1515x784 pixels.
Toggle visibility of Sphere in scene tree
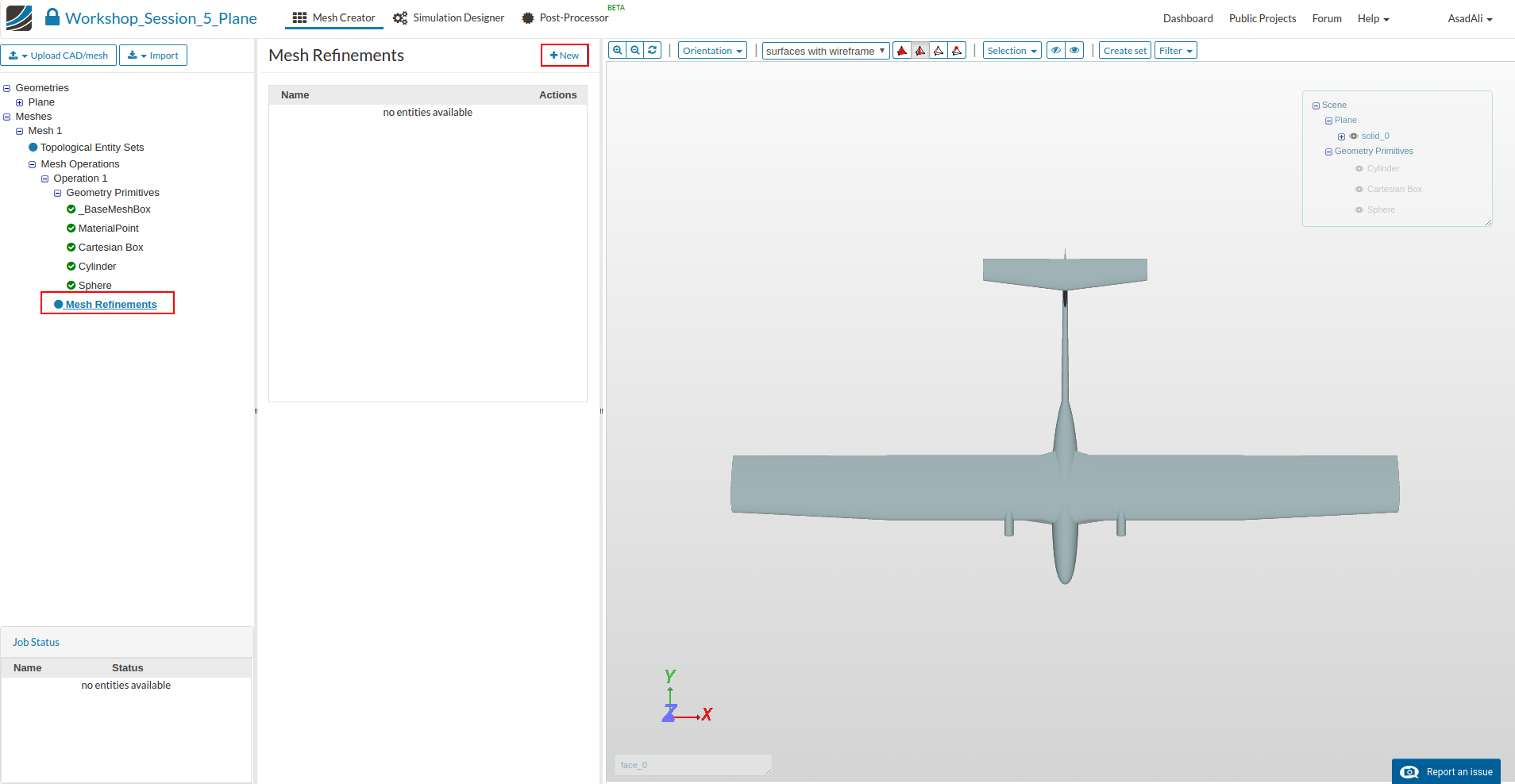click(x=1359, y=210)
